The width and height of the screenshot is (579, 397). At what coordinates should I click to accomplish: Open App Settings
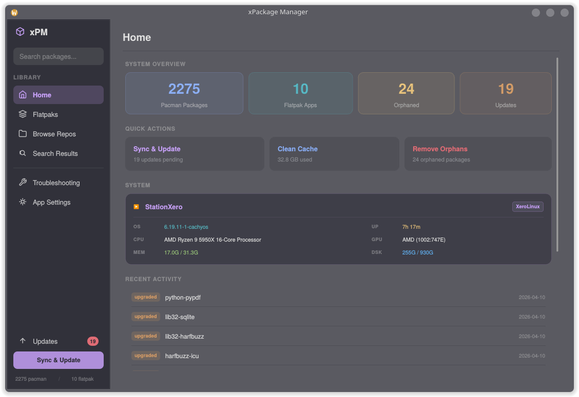(x=58, y=202)
